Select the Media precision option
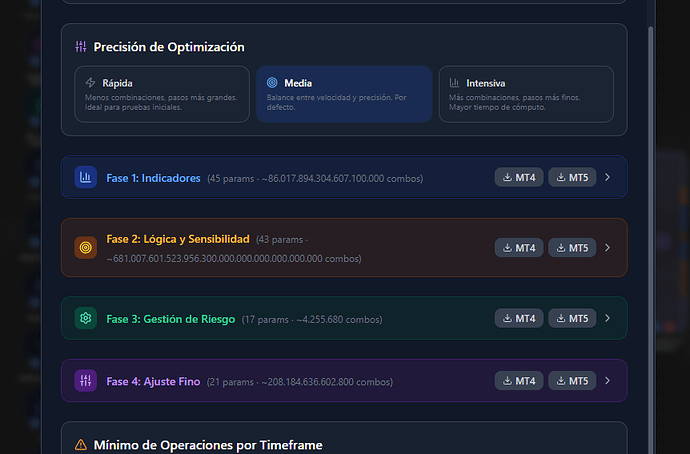The image size is (690, 454). (x=344, y=94)
